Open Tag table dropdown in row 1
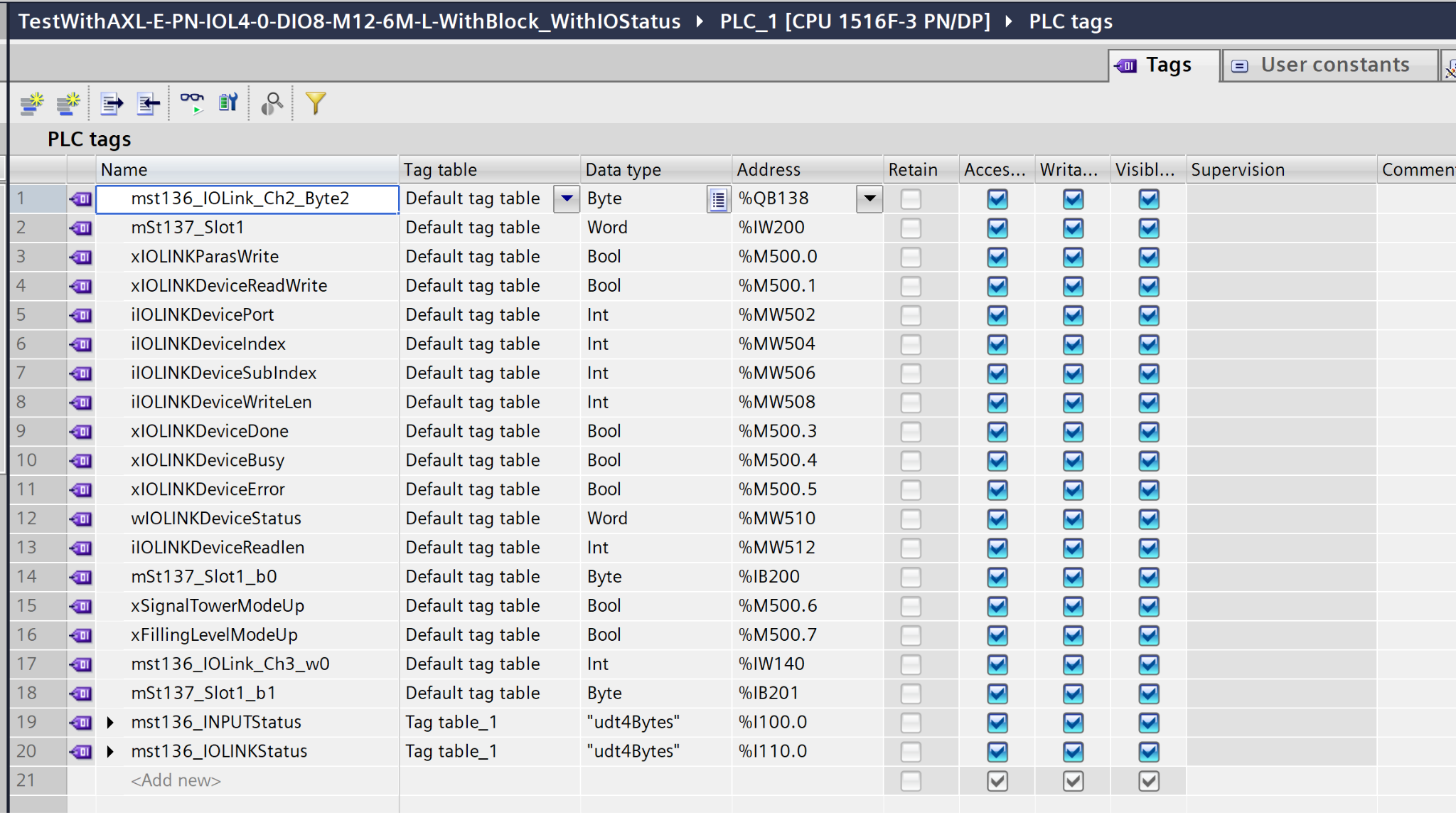Viewport: 1456px width, 813px height. click(567, 198)
